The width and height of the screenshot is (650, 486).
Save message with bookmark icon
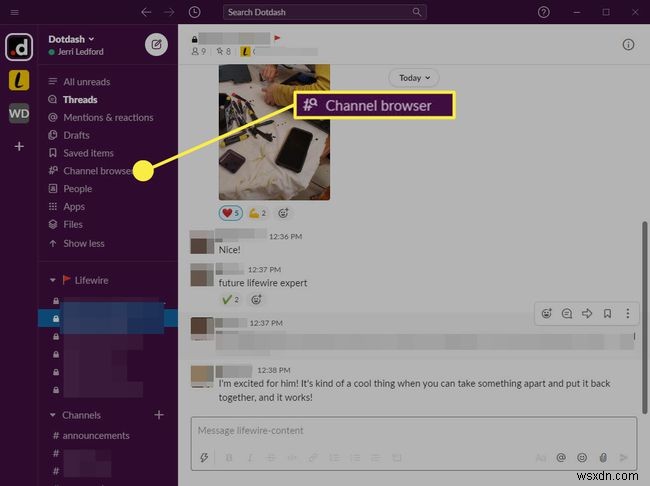point(607,313)
